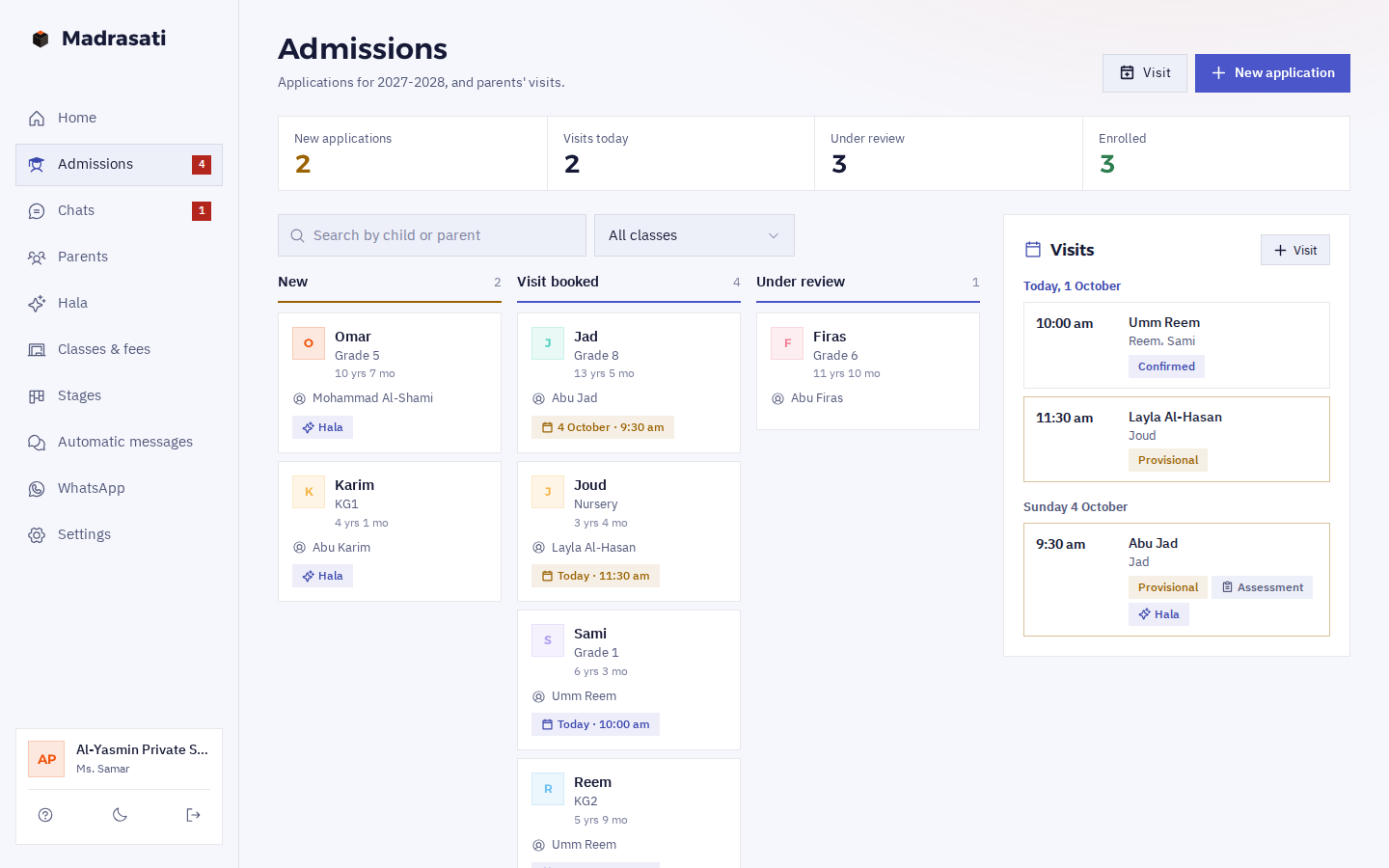Image resolution: width=1389 pixels, height=868 pixels.
Task: Open the All classes dropdown
Action: coord(694,235)
